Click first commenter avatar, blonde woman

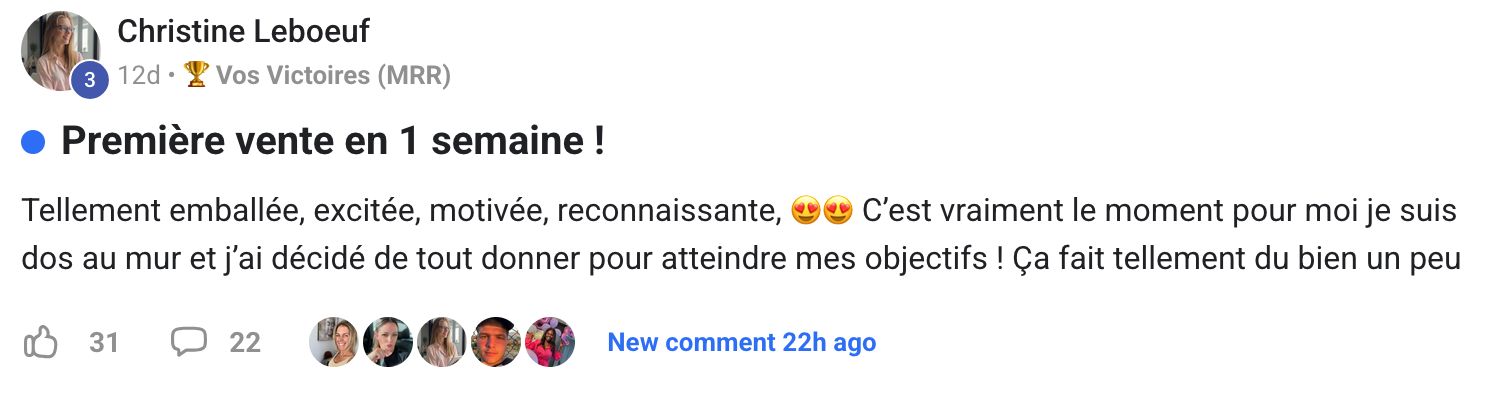click(335, 342)
